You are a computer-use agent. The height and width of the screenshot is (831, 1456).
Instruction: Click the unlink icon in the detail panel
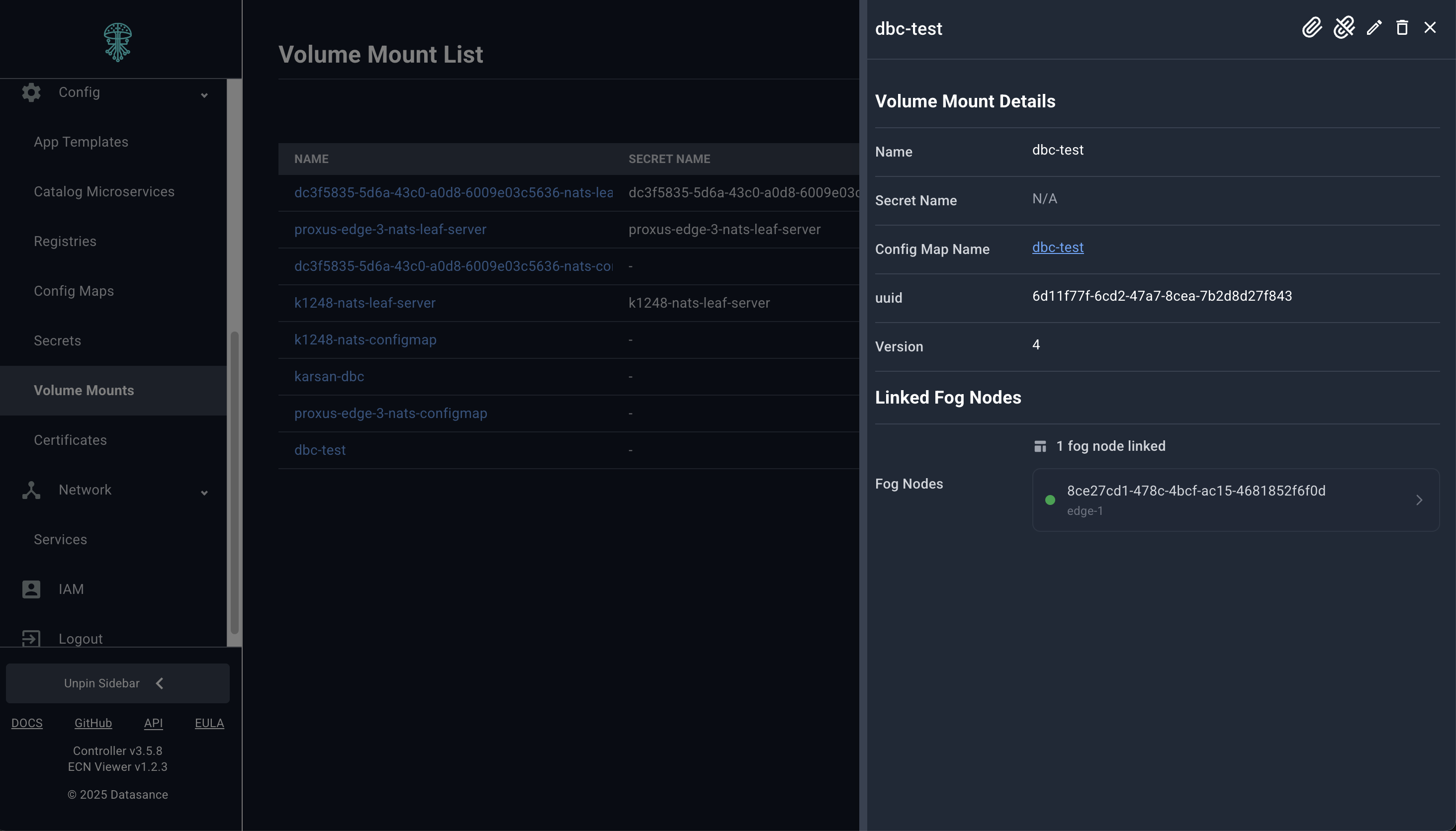[1344, 27]
